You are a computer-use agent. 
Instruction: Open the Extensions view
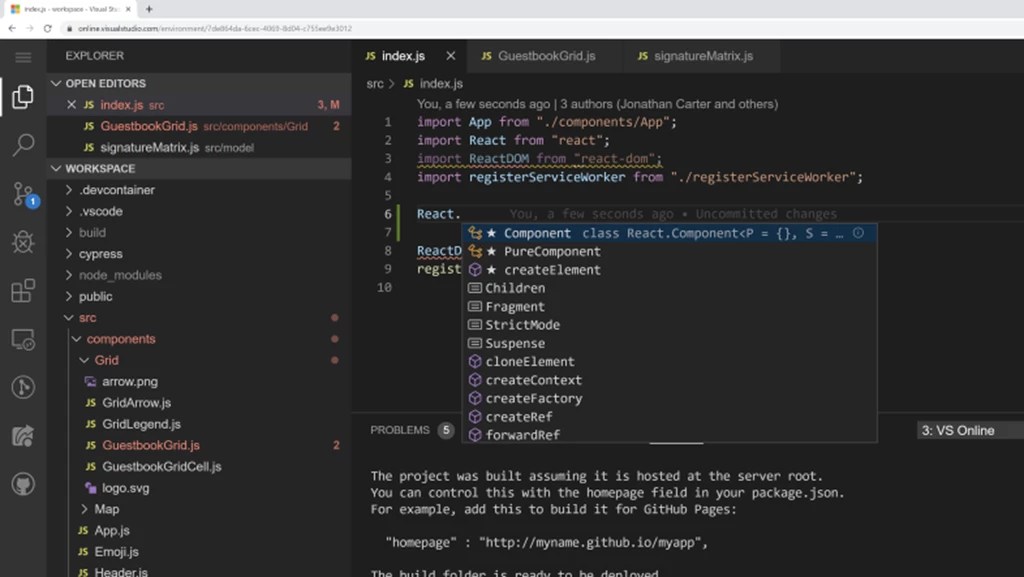[x=22, y=291]
